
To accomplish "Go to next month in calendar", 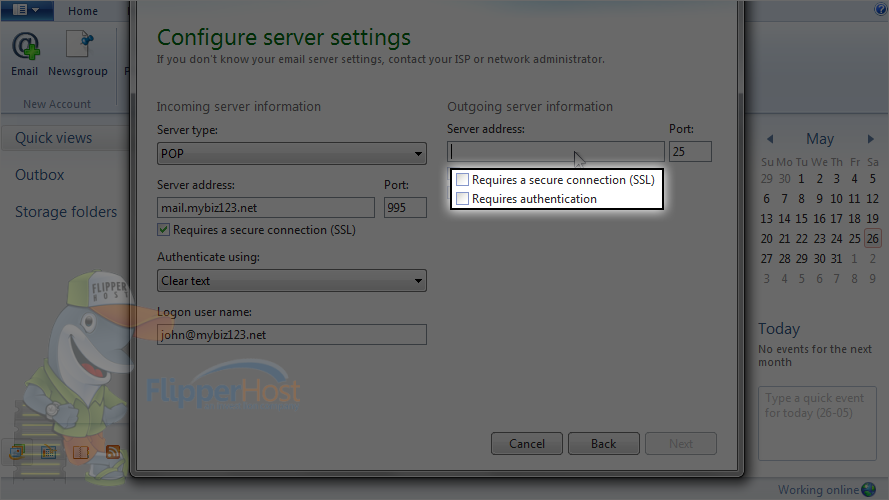I will [871, 139].
